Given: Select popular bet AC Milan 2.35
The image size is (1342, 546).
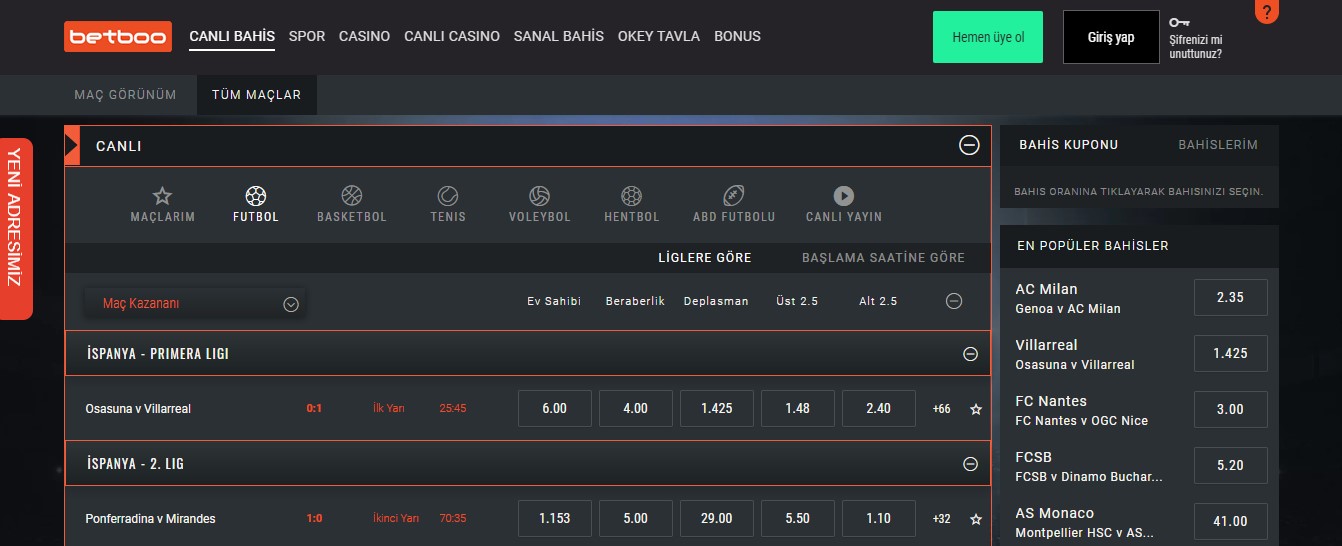Looking at the screenshot, I should [x=1231, y=298].
